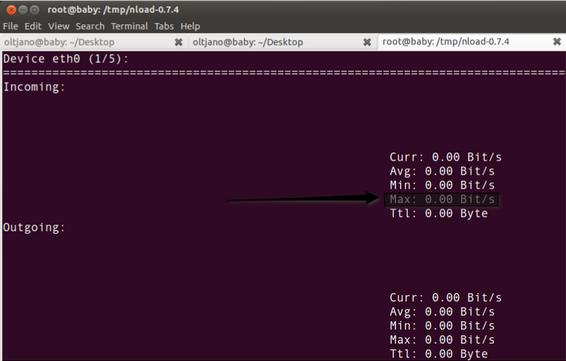566x361 pixels.
Task: Close the second oltjano@baby Desktop tab
Action: (x=367, y=42)
